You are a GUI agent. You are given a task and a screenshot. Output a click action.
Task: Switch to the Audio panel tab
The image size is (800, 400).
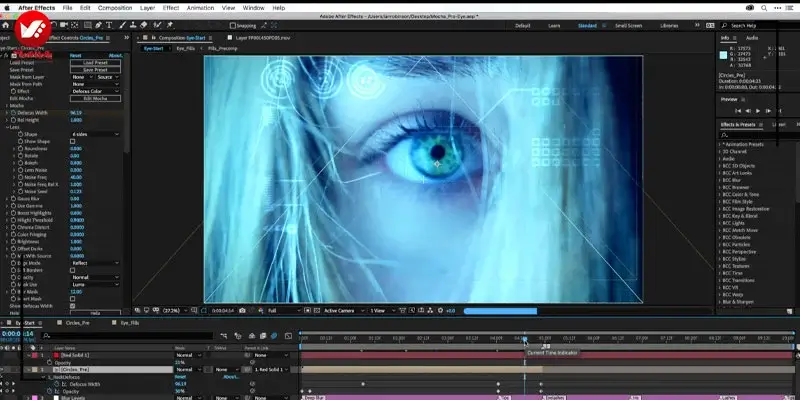point(752,38)
